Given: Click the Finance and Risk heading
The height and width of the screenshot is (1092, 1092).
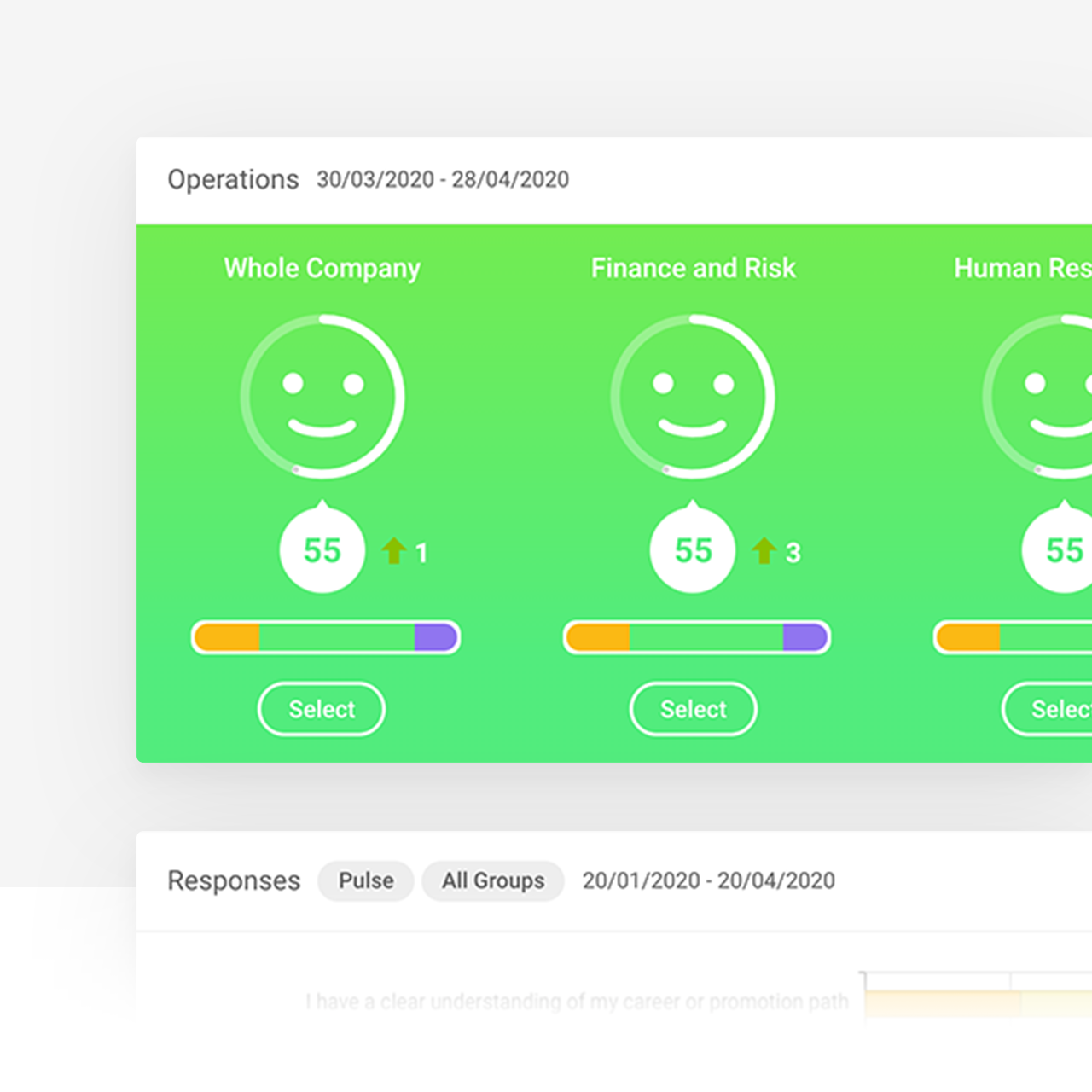Looking at the screenshot, I should (694, 268).
